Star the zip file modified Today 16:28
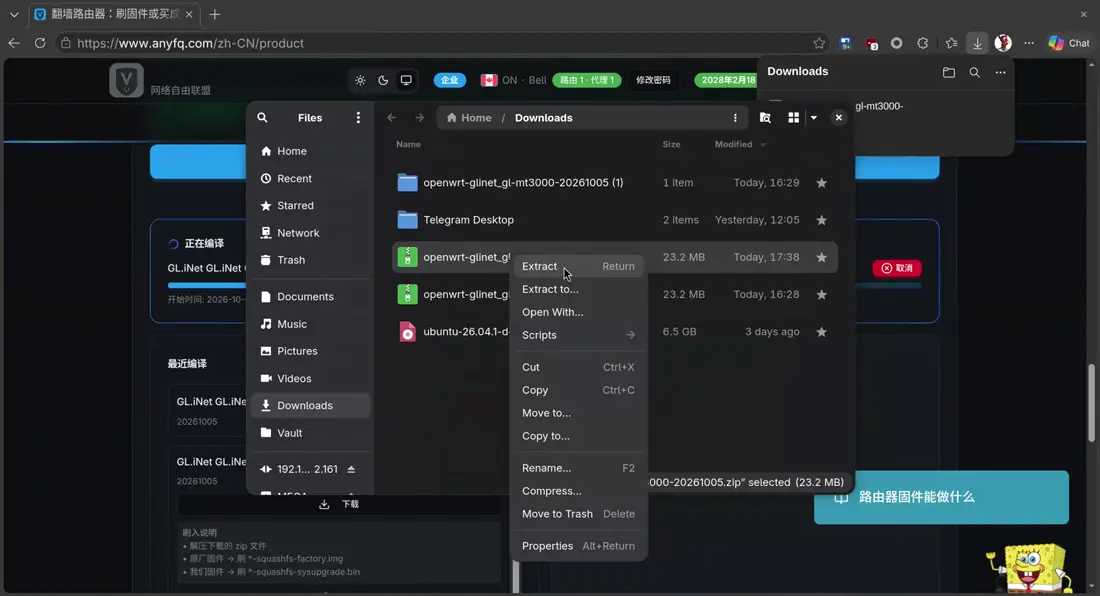1100x596 pixels. pos(821,294)
